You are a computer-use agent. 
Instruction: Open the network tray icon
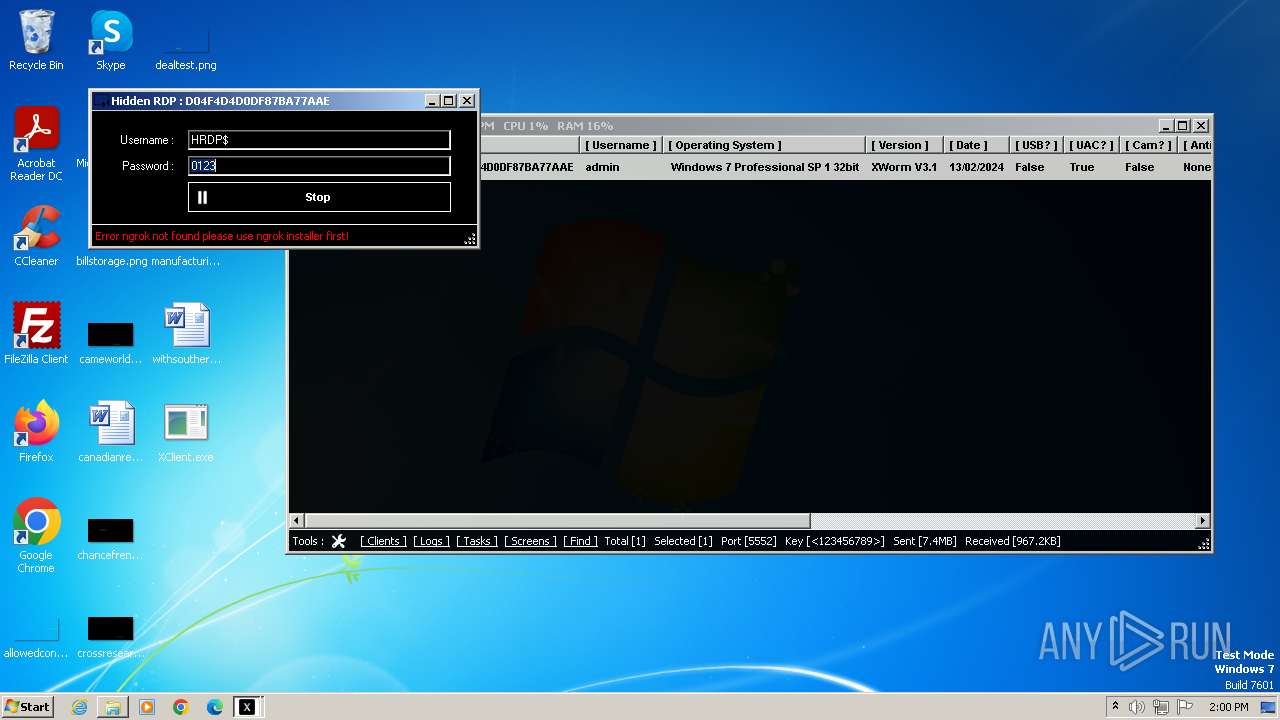(x=1161, y=707)
